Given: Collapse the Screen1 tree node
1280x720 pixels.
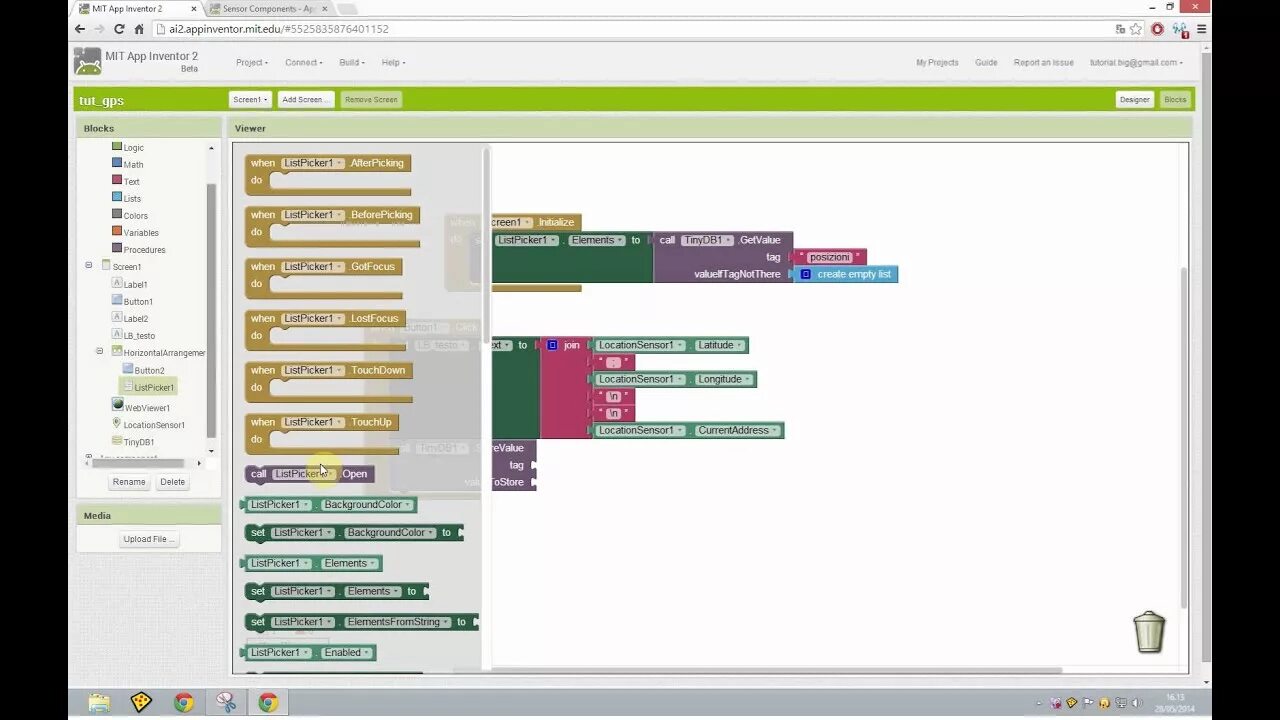Looking at the screenshot, I should 89,266.
